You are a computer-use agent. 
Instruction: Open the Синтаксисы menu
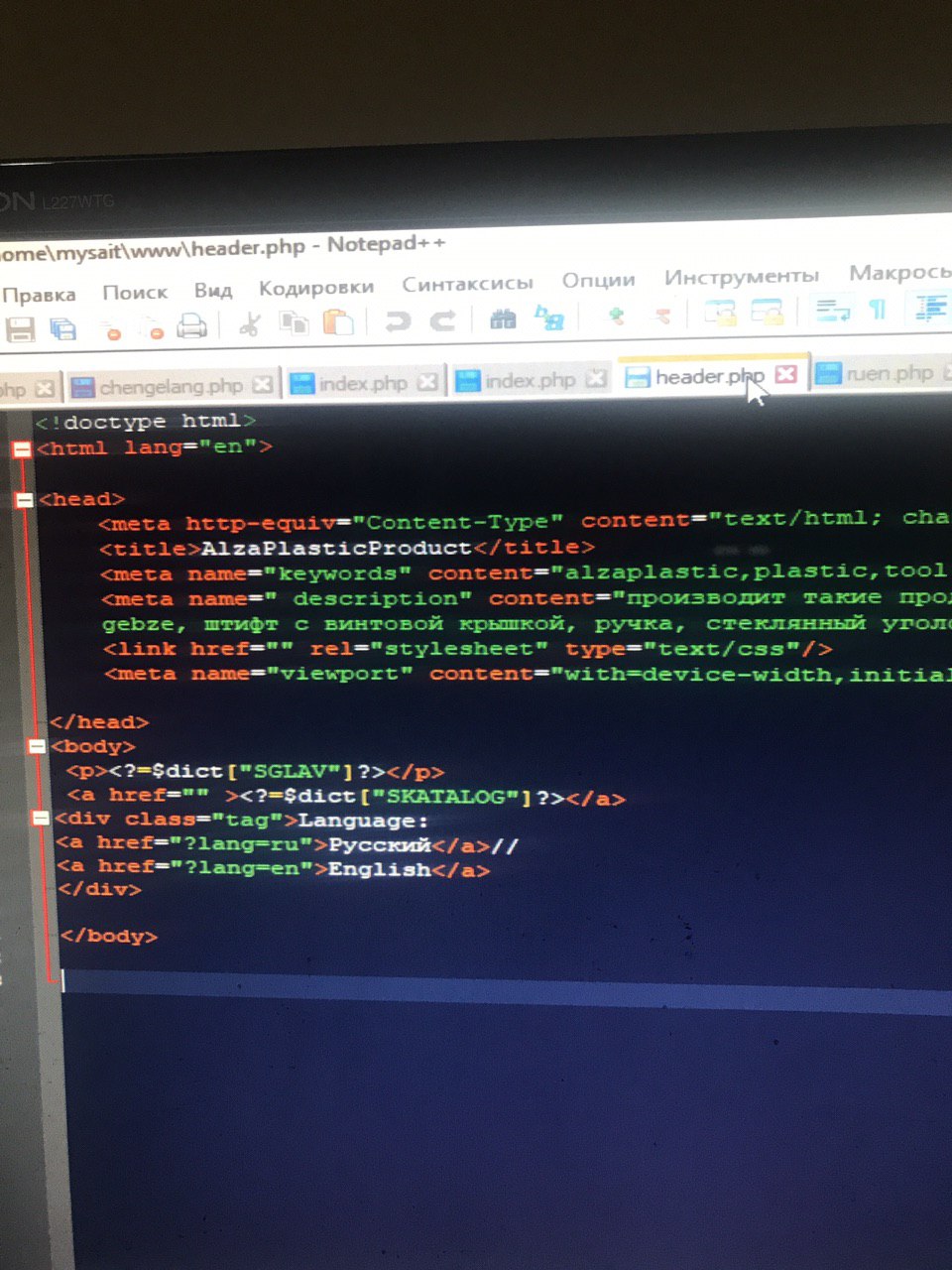468,283
